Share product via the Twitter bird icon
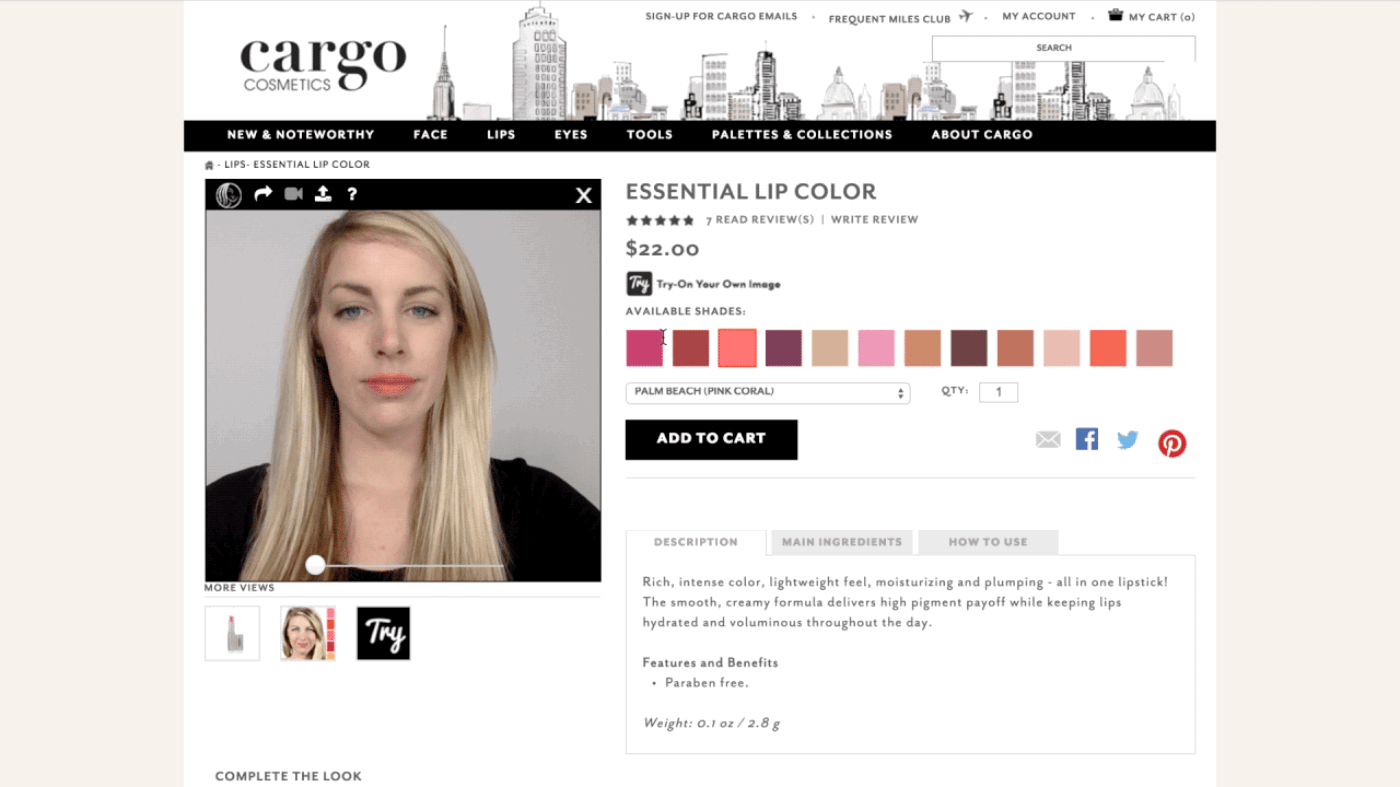1400x787 pixels. tap(1128, 440)
